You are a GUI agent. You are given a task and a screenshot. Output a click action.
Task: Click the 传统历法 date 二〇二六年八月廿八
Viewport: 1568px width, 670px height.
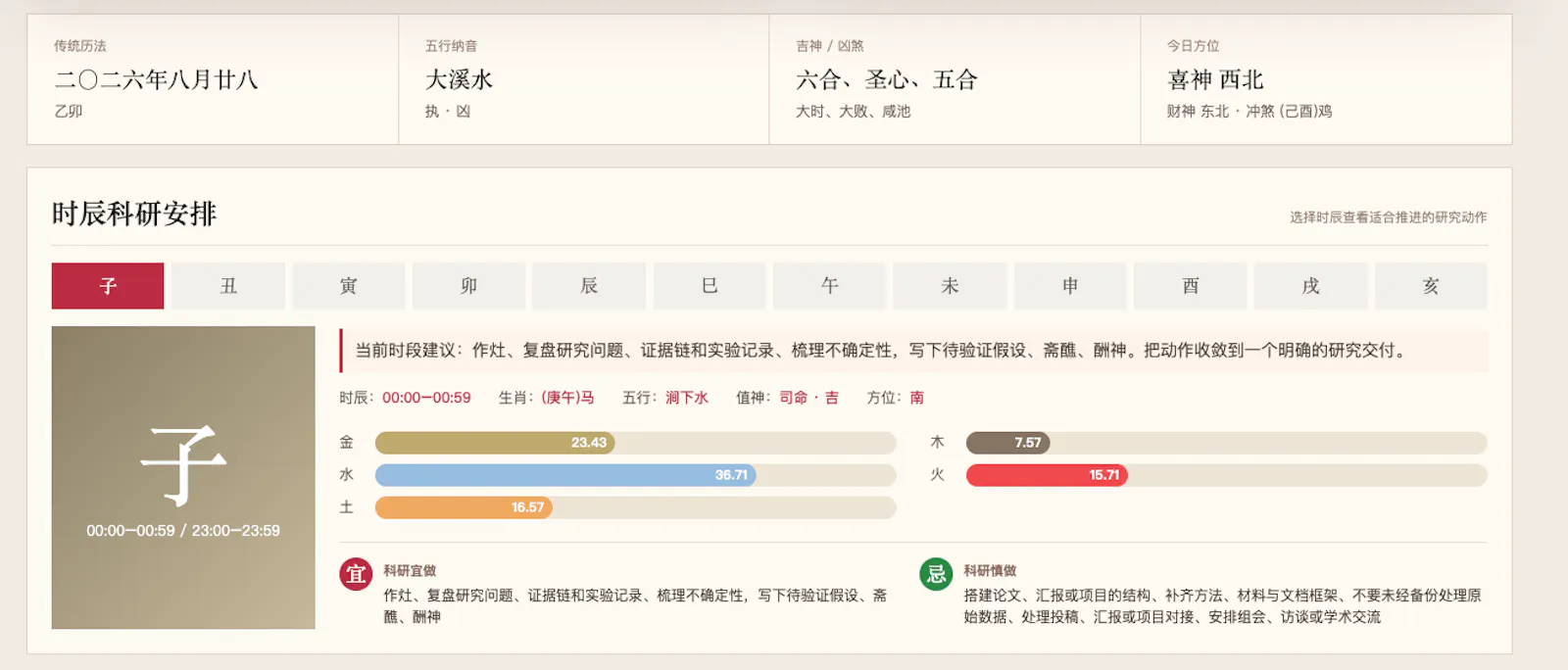156,79
